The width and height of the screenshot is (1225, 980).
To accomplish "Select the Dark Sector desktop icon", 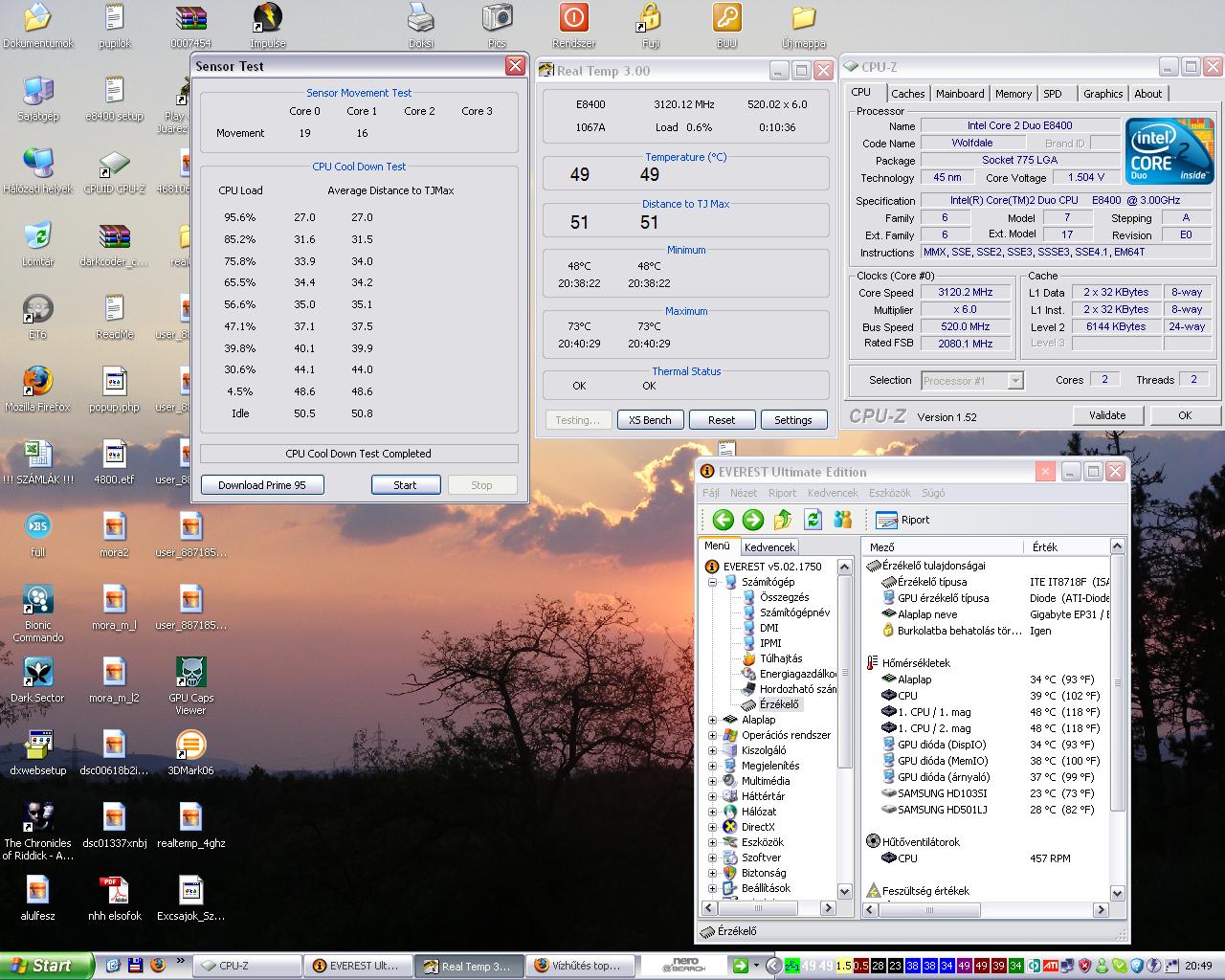I will pos(37,679).
